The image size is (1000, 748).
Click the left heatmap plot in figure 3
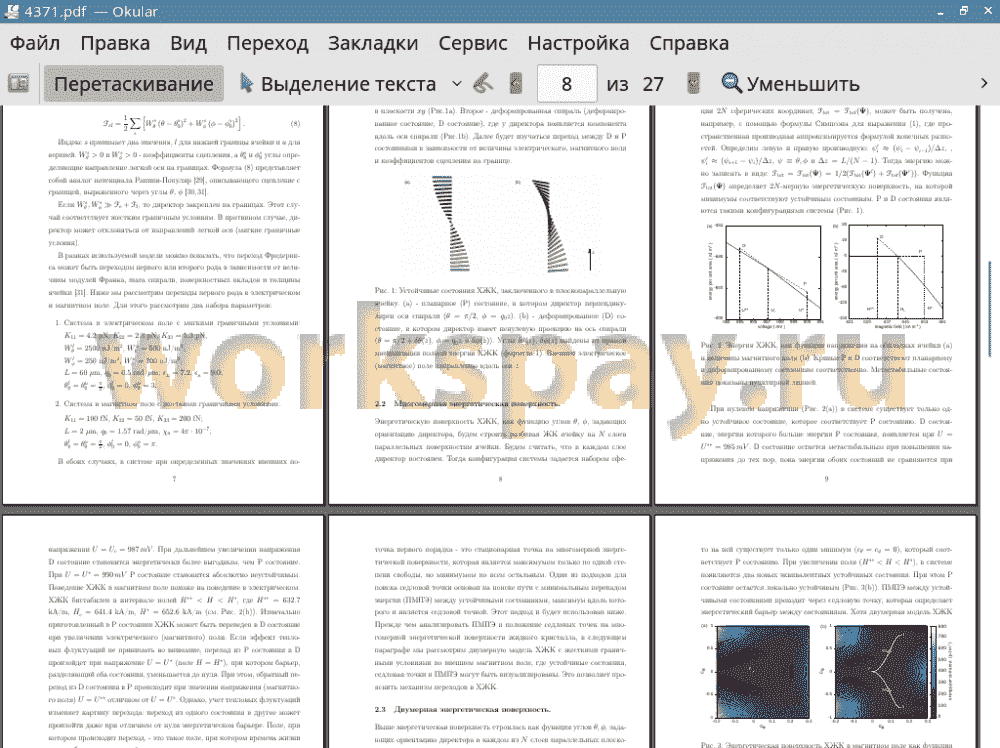[756, 676]
